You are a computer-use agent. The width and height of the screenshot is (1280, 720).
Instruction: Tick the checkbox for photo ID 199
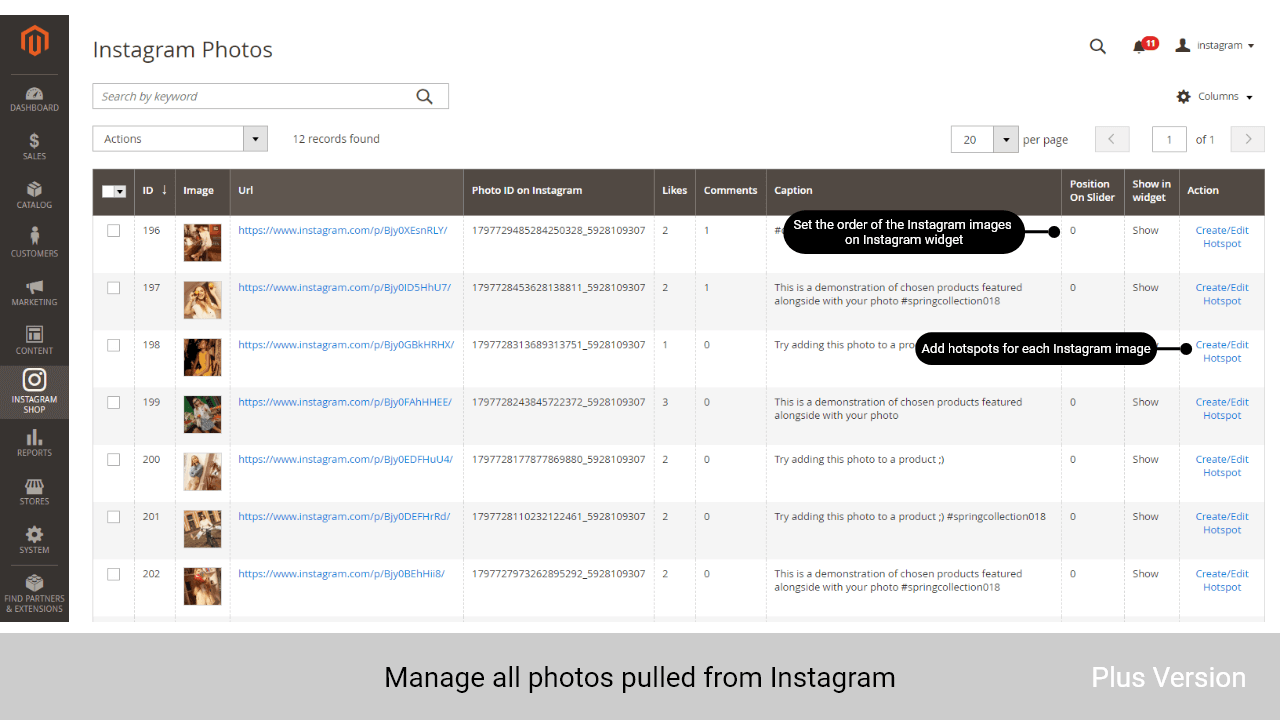(113, 402)
